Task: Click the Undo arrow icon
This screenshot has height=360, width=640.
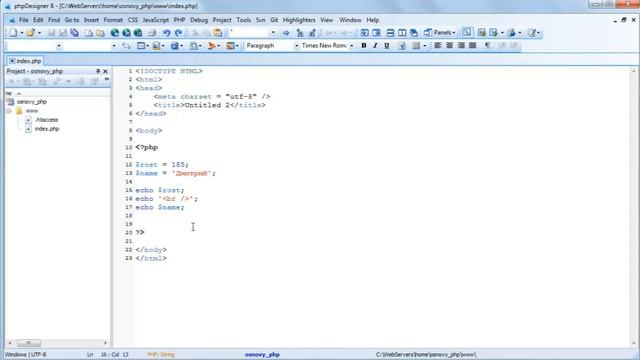Action: pos(167,33)
